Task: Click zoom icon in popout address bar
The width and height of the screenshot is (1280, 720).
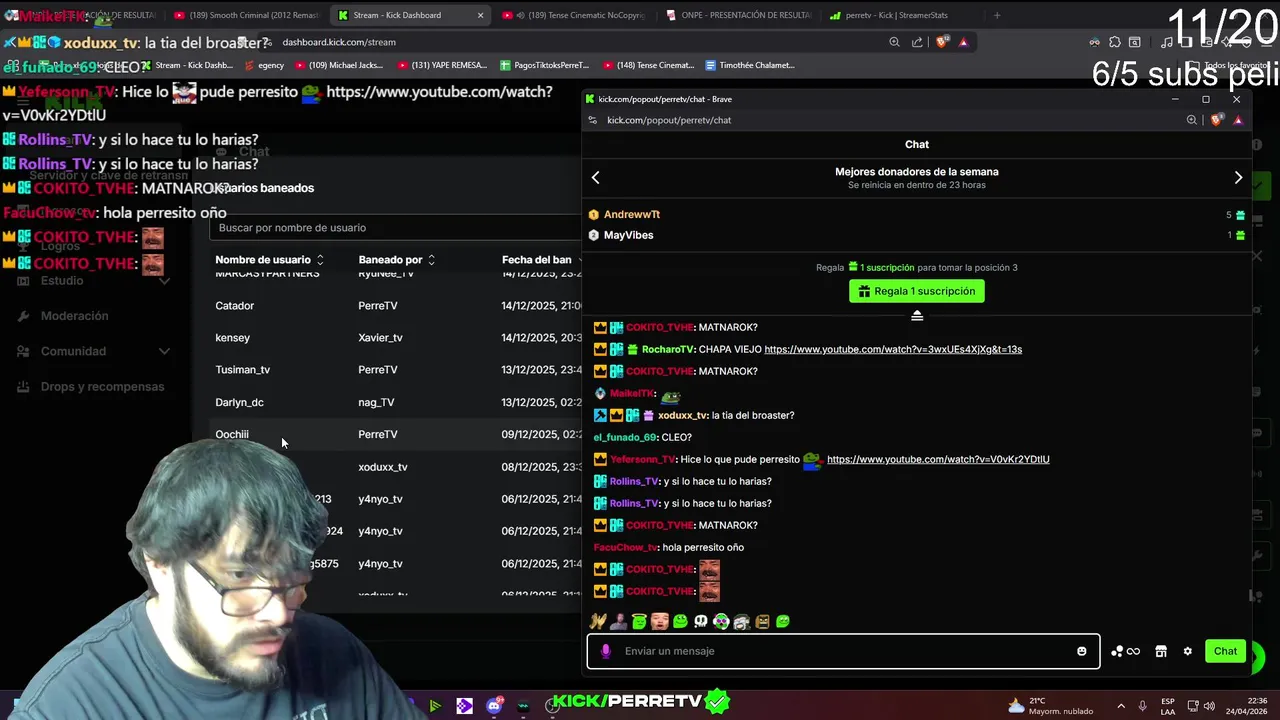Action: (1191, 120)
